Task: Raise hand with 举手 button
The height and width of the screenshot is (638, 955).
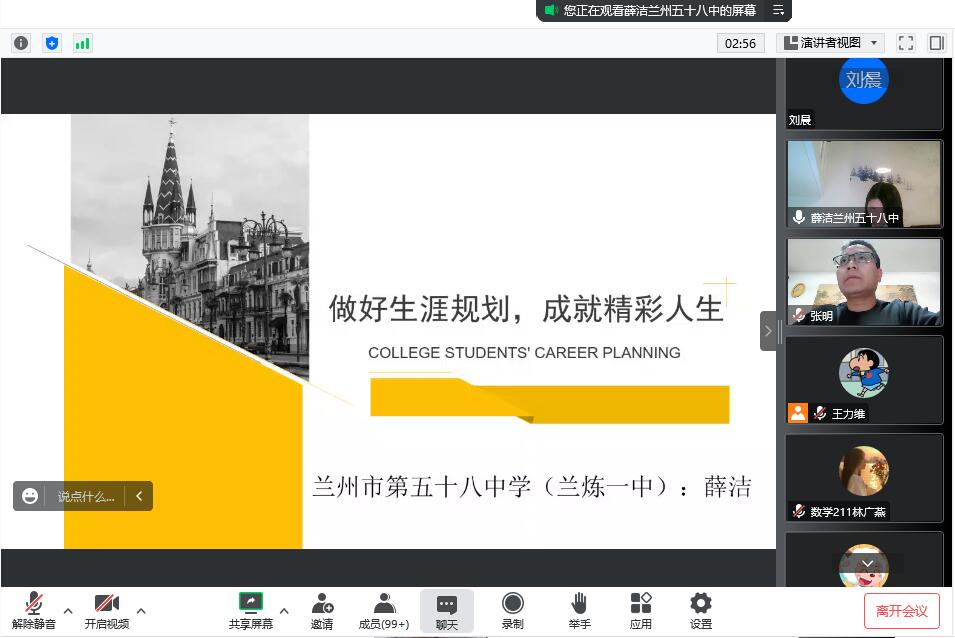Action: click(x=579, y=610)
